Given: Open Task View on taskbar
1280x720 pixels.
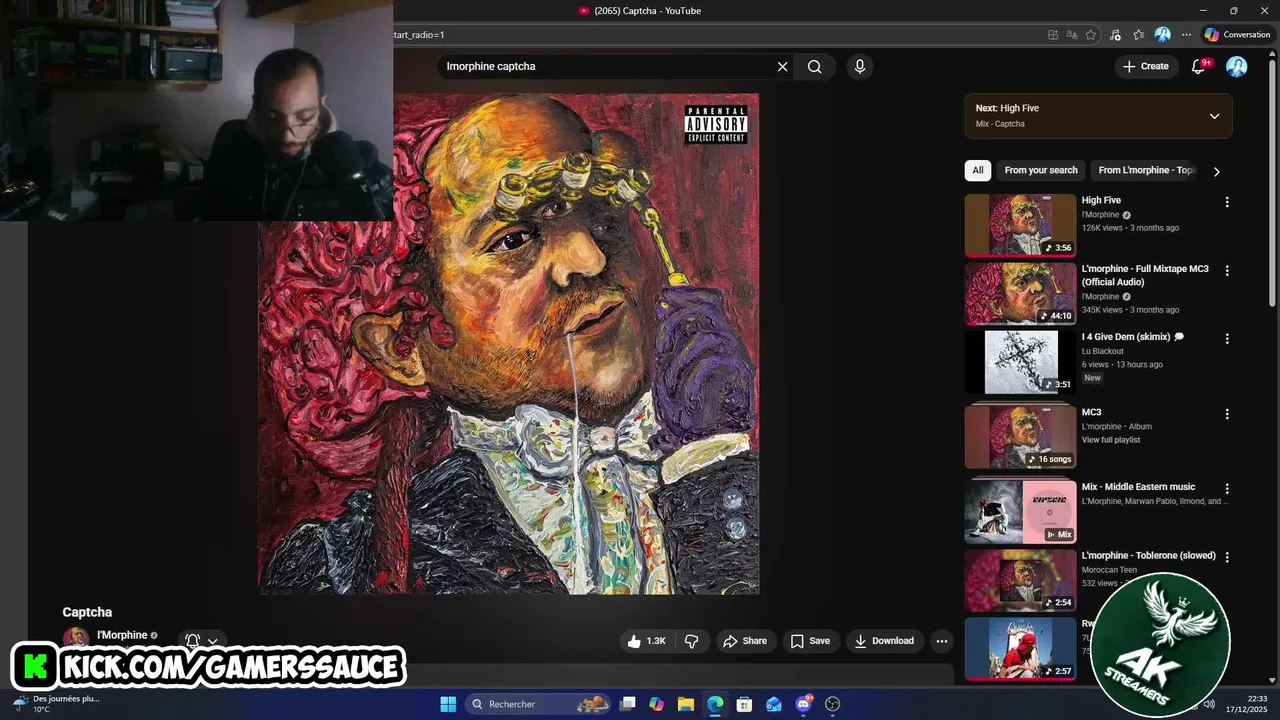Looking at the screenshot, I should tap(627, 704).
